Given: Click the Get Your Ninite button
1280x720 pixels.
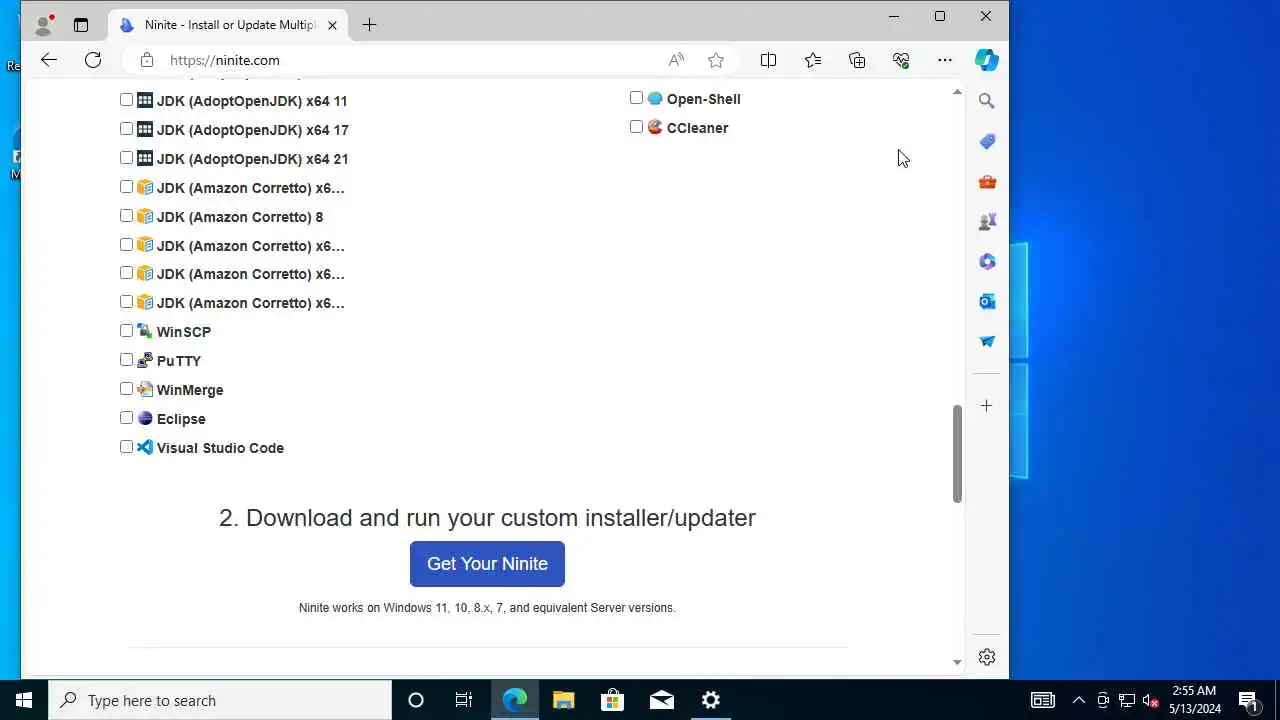Looking at the screenshot, I should [487, 564].
